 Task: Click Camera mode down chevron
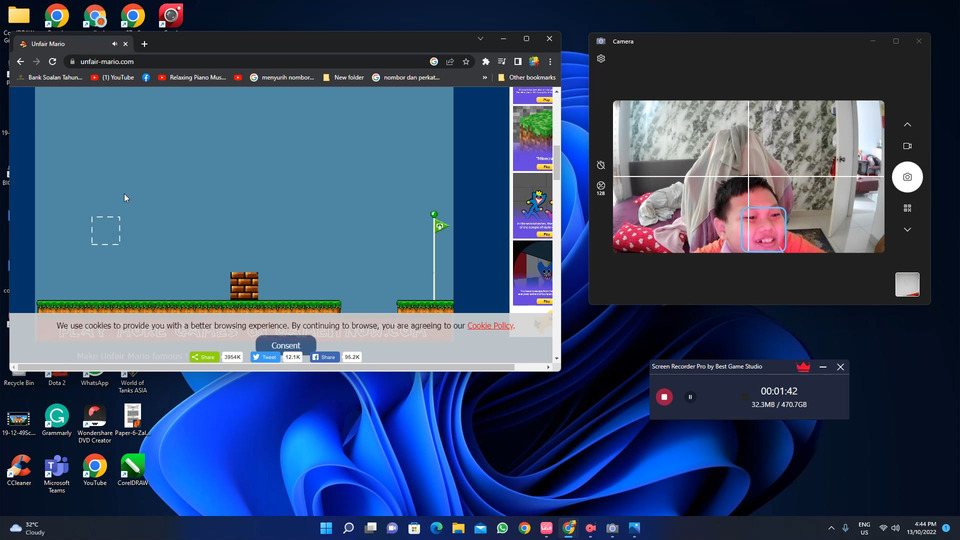pos(907,230)
